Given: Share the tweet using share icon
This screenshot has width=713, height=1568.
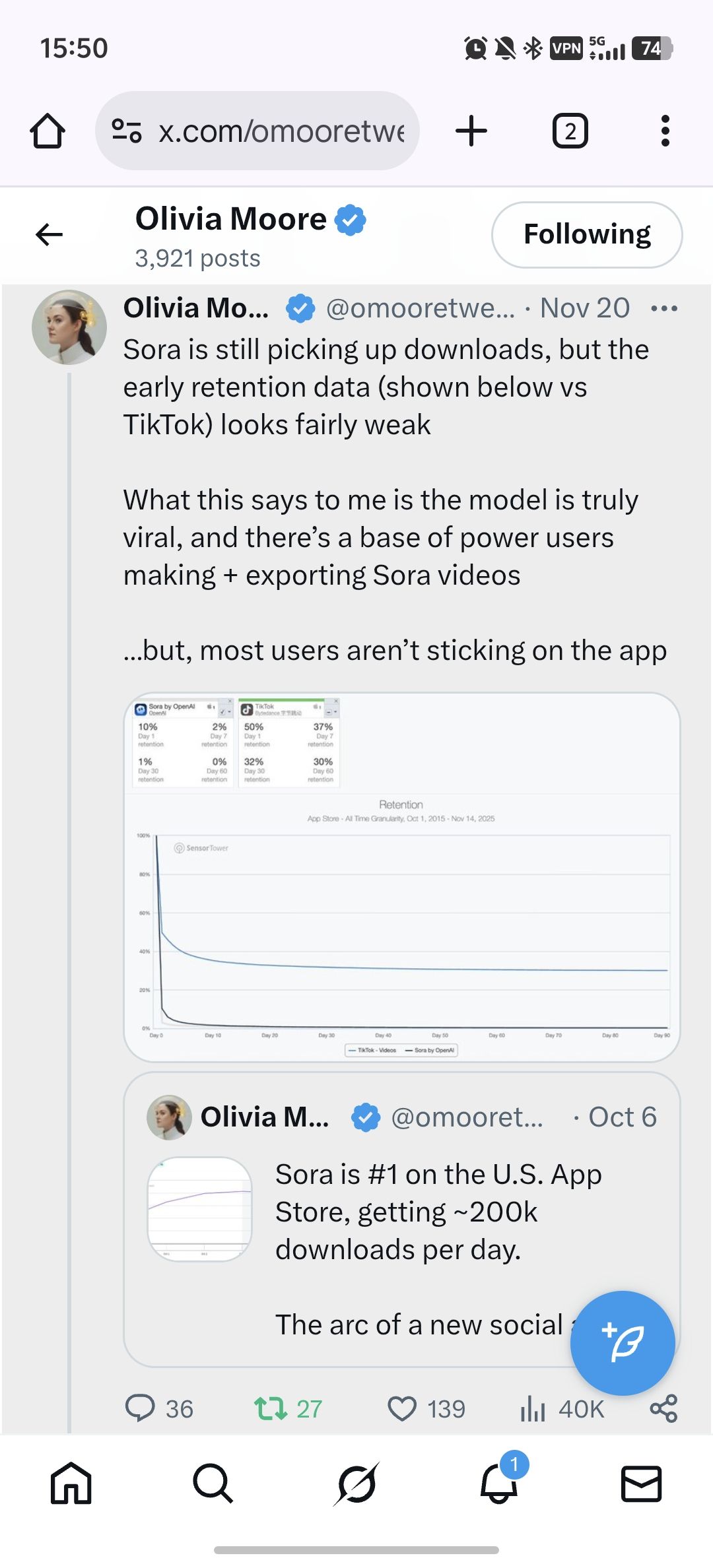Looking at the screenshot, I should [x=663, y=1408].
